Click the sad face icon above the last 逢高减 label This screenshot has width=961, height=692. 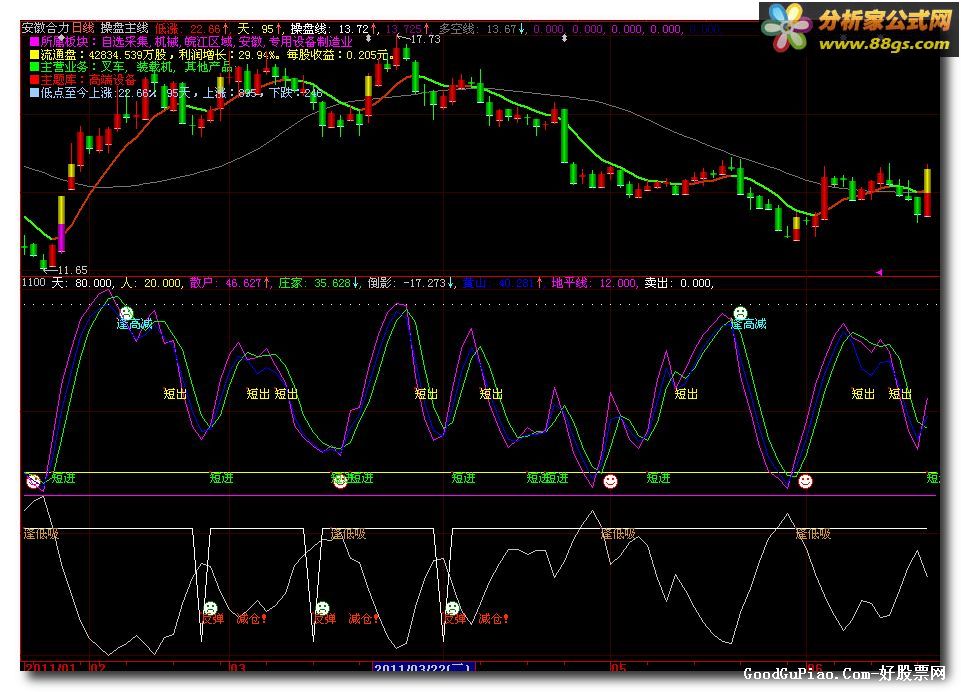click(740, 313)
